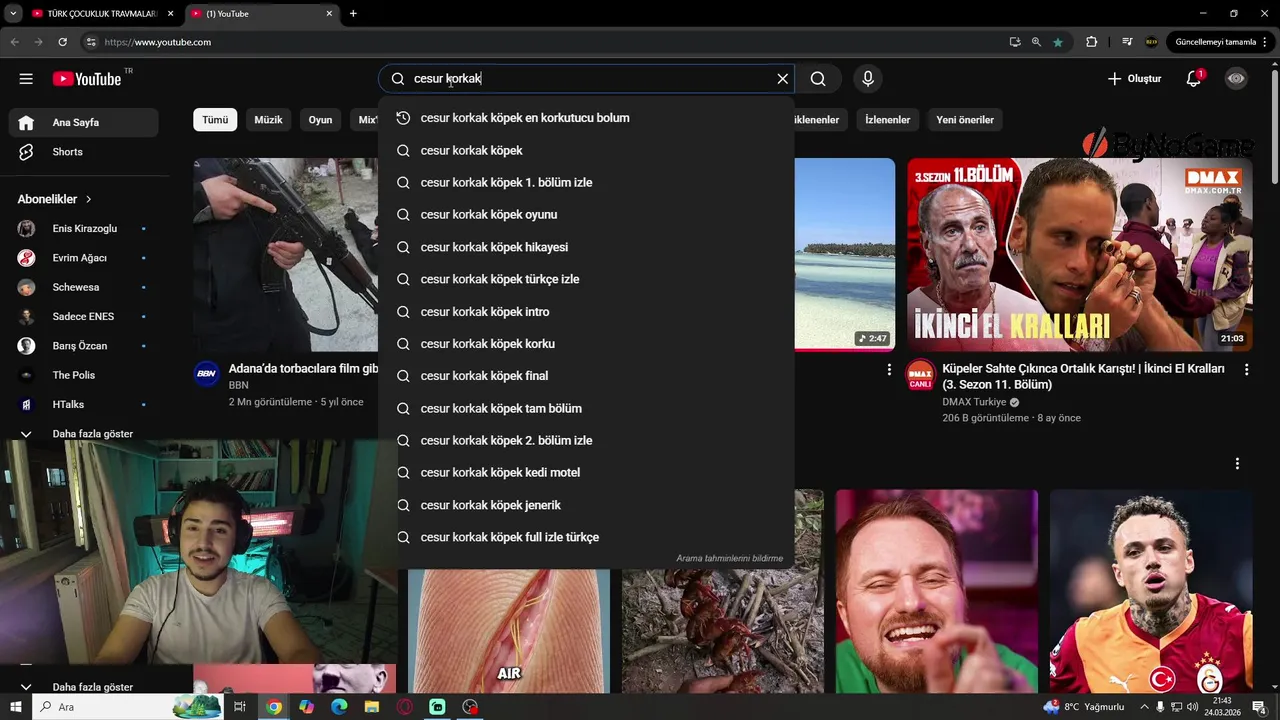Open the Ana Sayfa sidebar item

pos(84,122)
